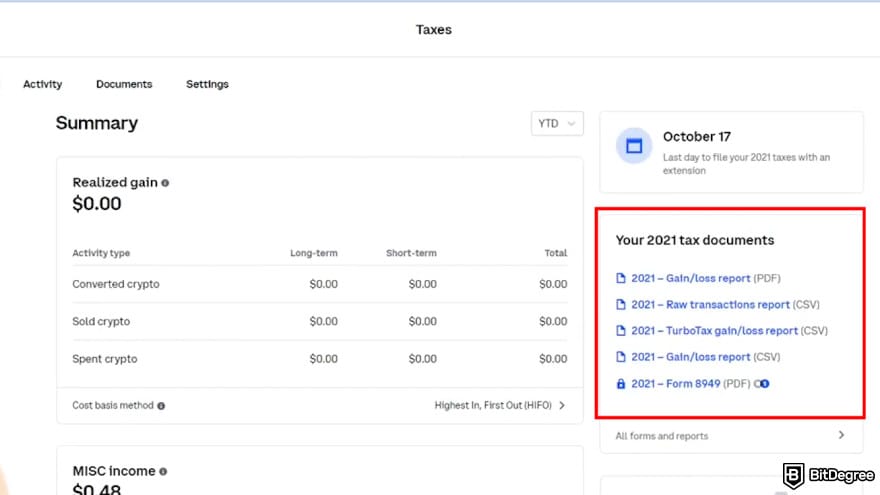Click the October 17 deadline heading

[x=696, y=137]
